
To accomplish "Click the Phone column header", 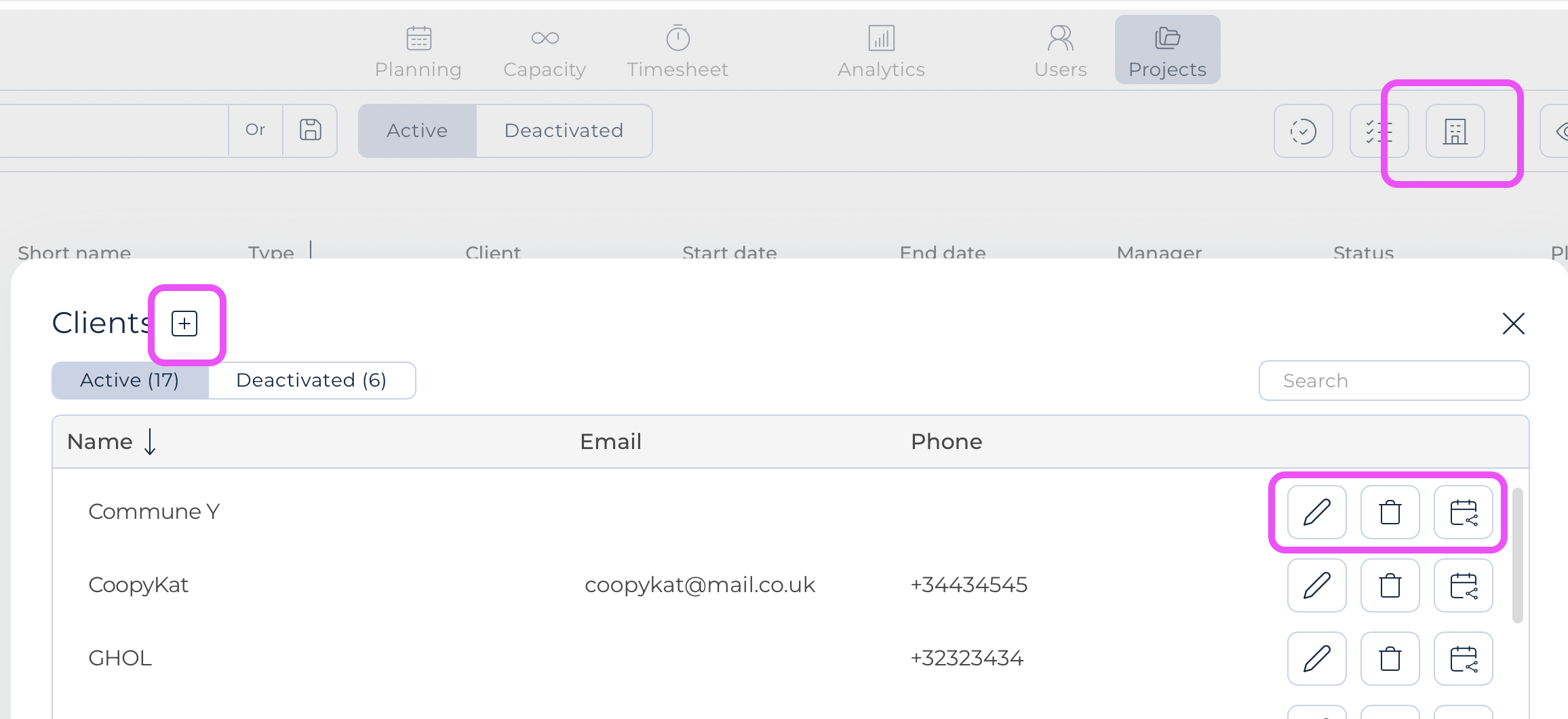I will click(946, 442).
